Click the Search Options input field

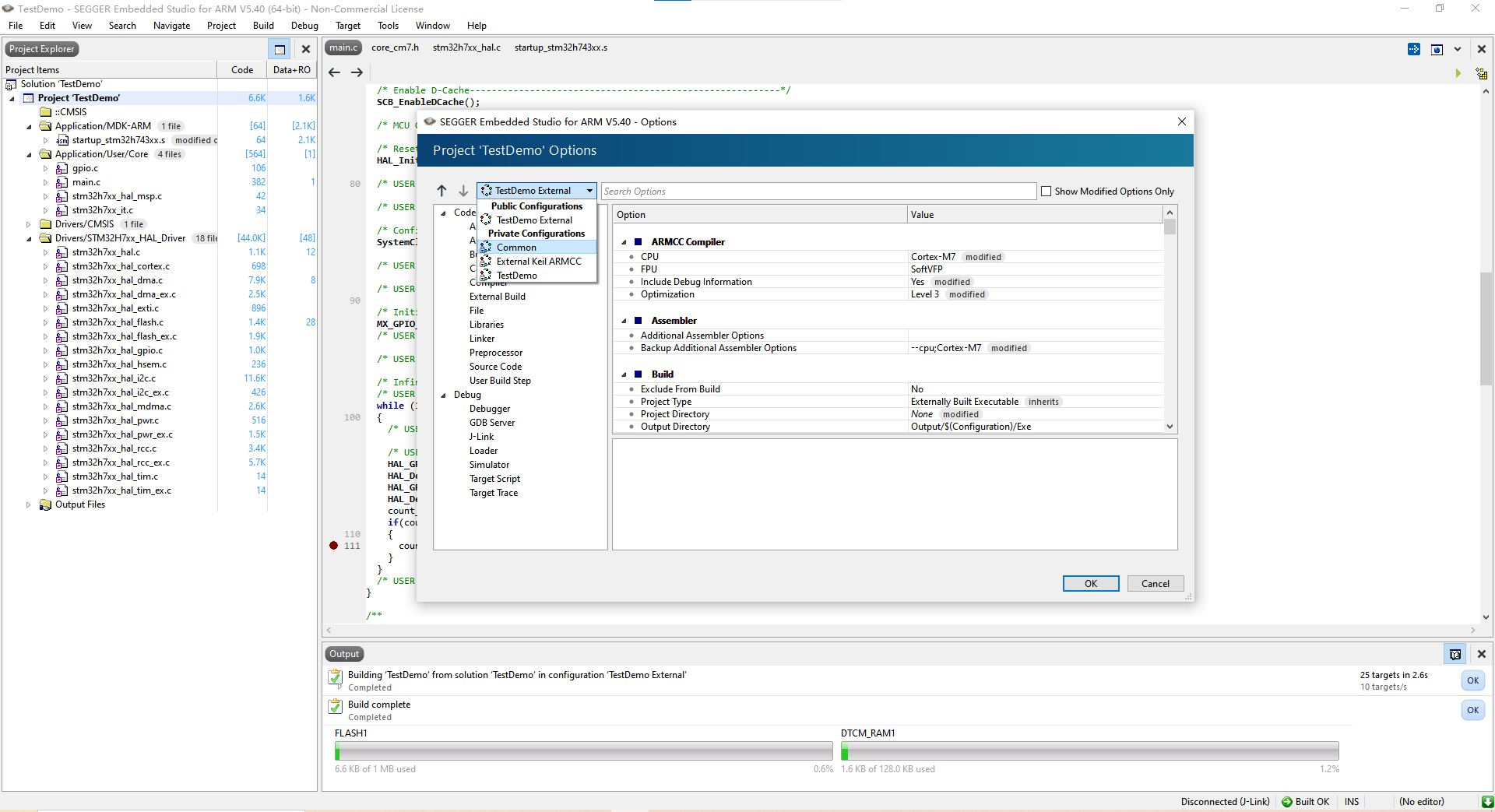point(818,192)
